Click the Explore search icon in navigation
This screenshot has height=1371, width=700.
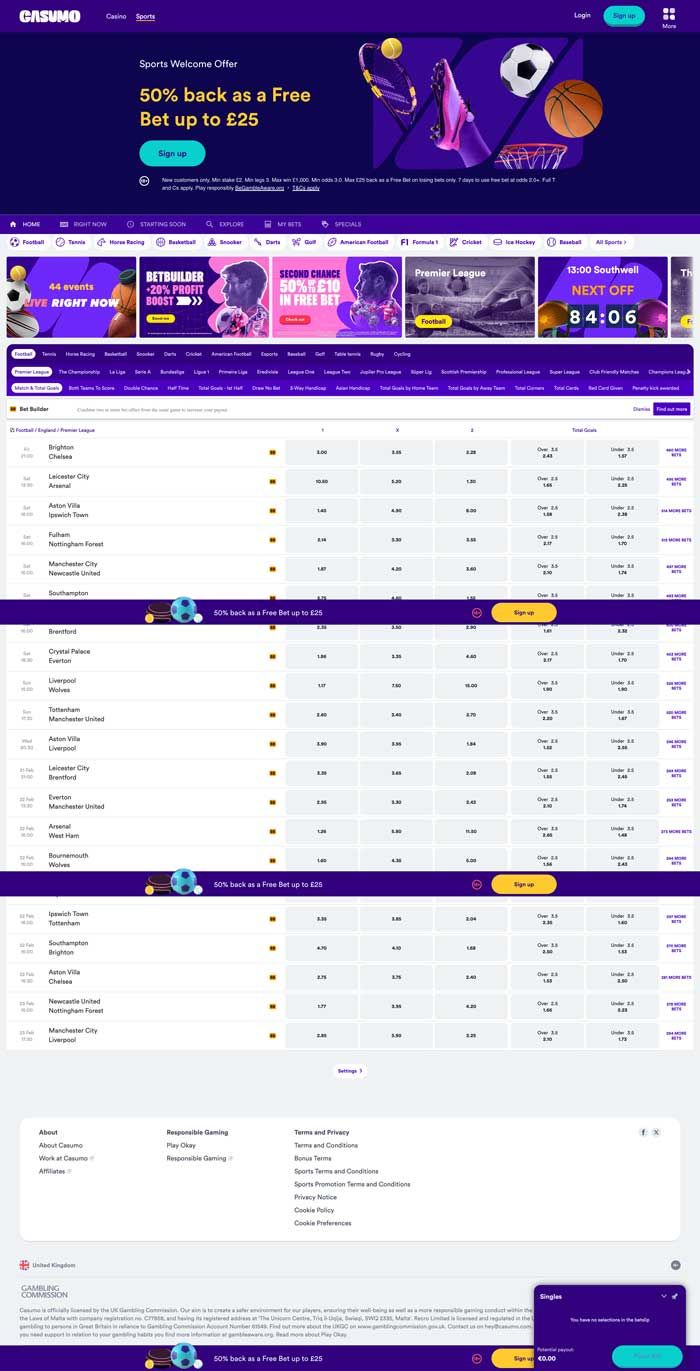210,224
